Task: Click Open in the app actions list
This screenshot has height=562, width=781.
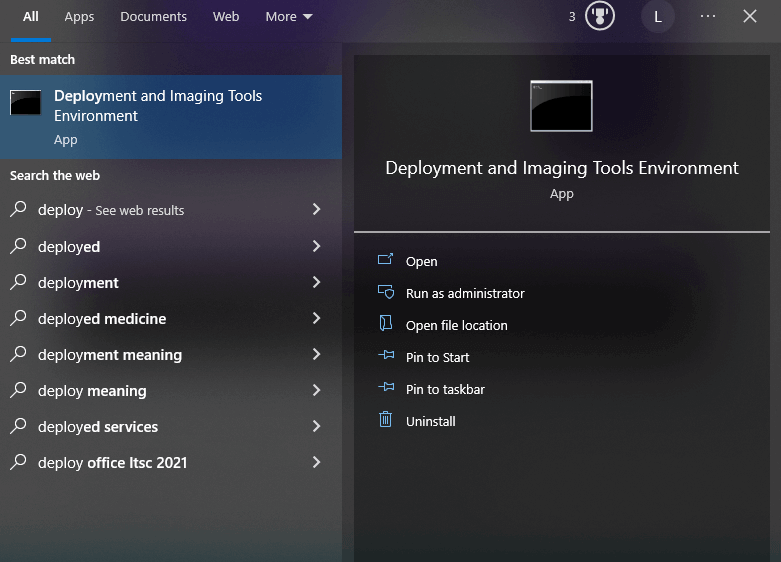Action: point(421,262)
